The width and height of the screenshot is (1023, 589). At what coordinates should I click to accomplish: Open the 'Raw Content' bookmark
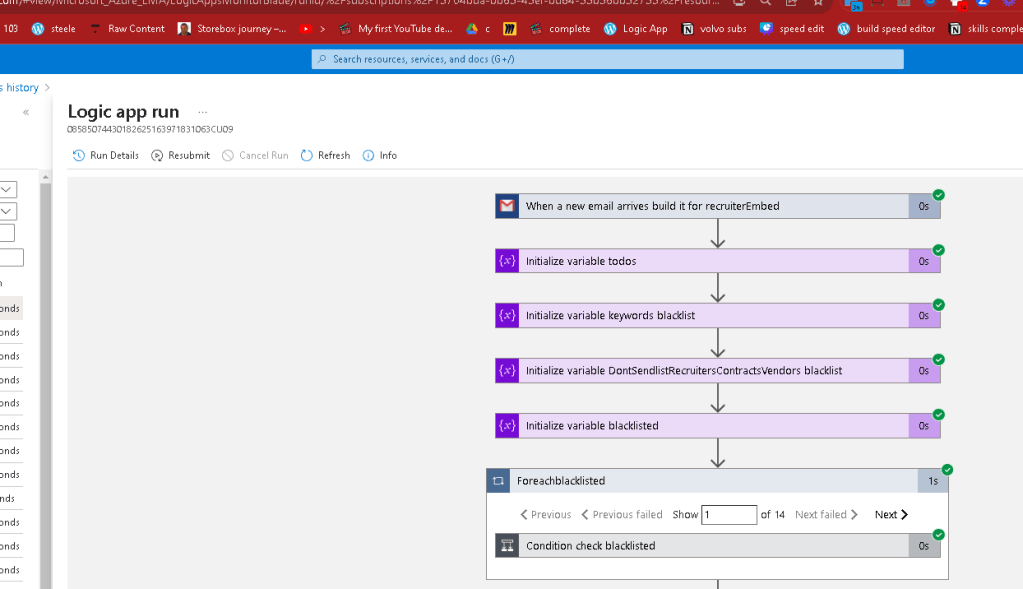[x=127, y=29]
